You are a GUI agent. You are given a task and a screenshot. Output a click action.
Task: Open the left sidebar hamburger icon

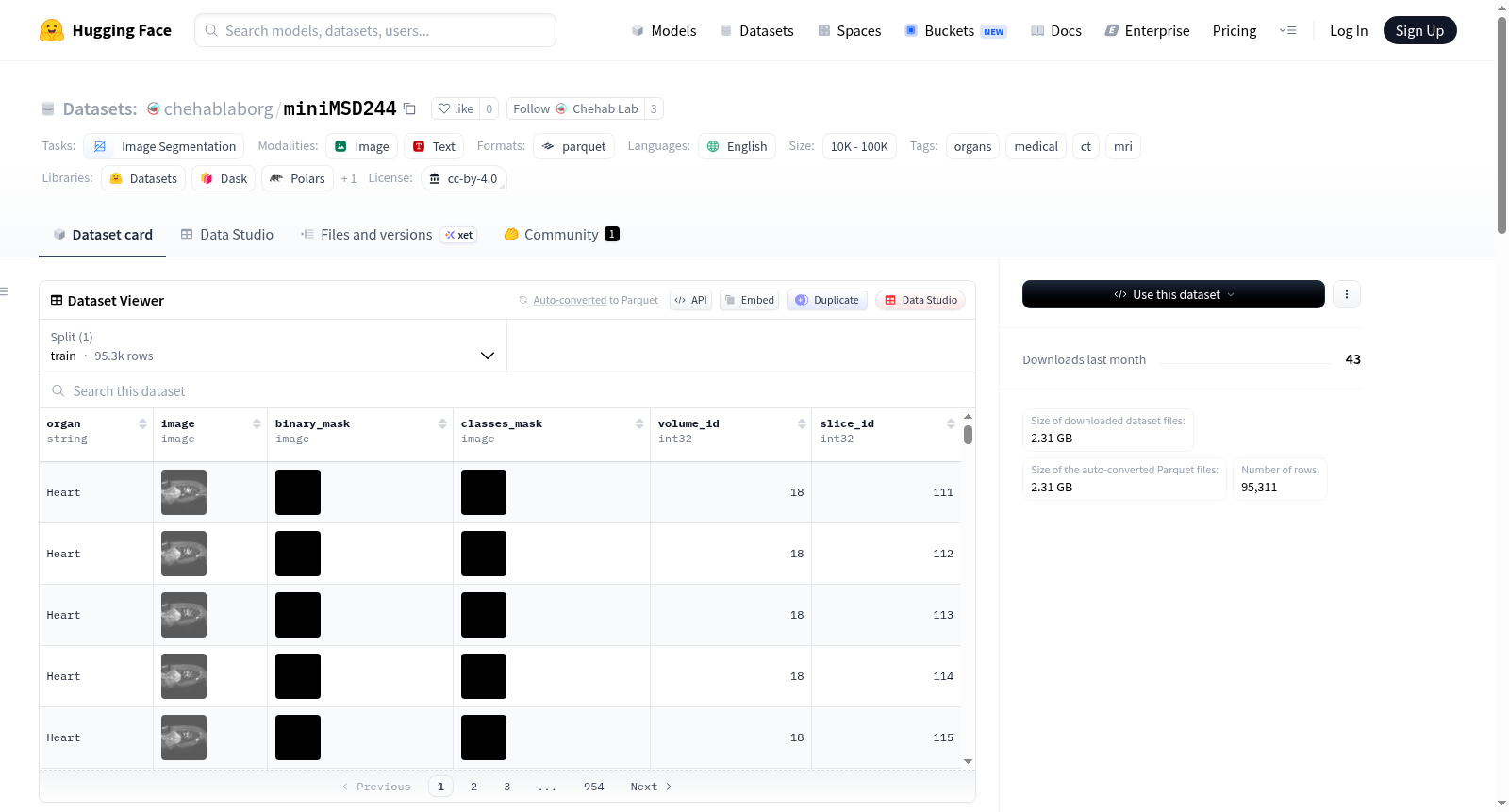tap(4, 291)
